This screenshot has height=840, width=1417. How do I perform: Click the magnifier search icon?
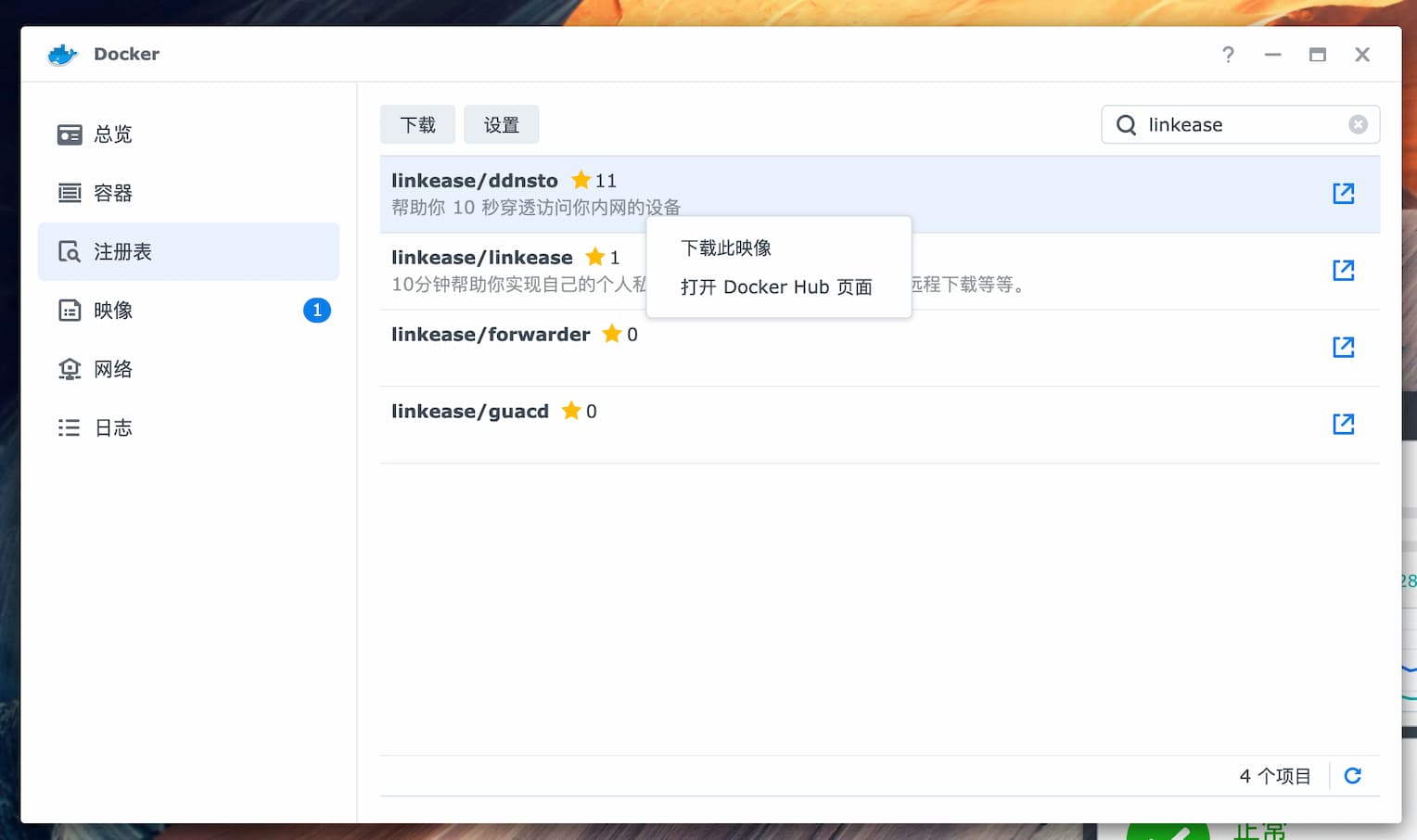click(1126, 124)
